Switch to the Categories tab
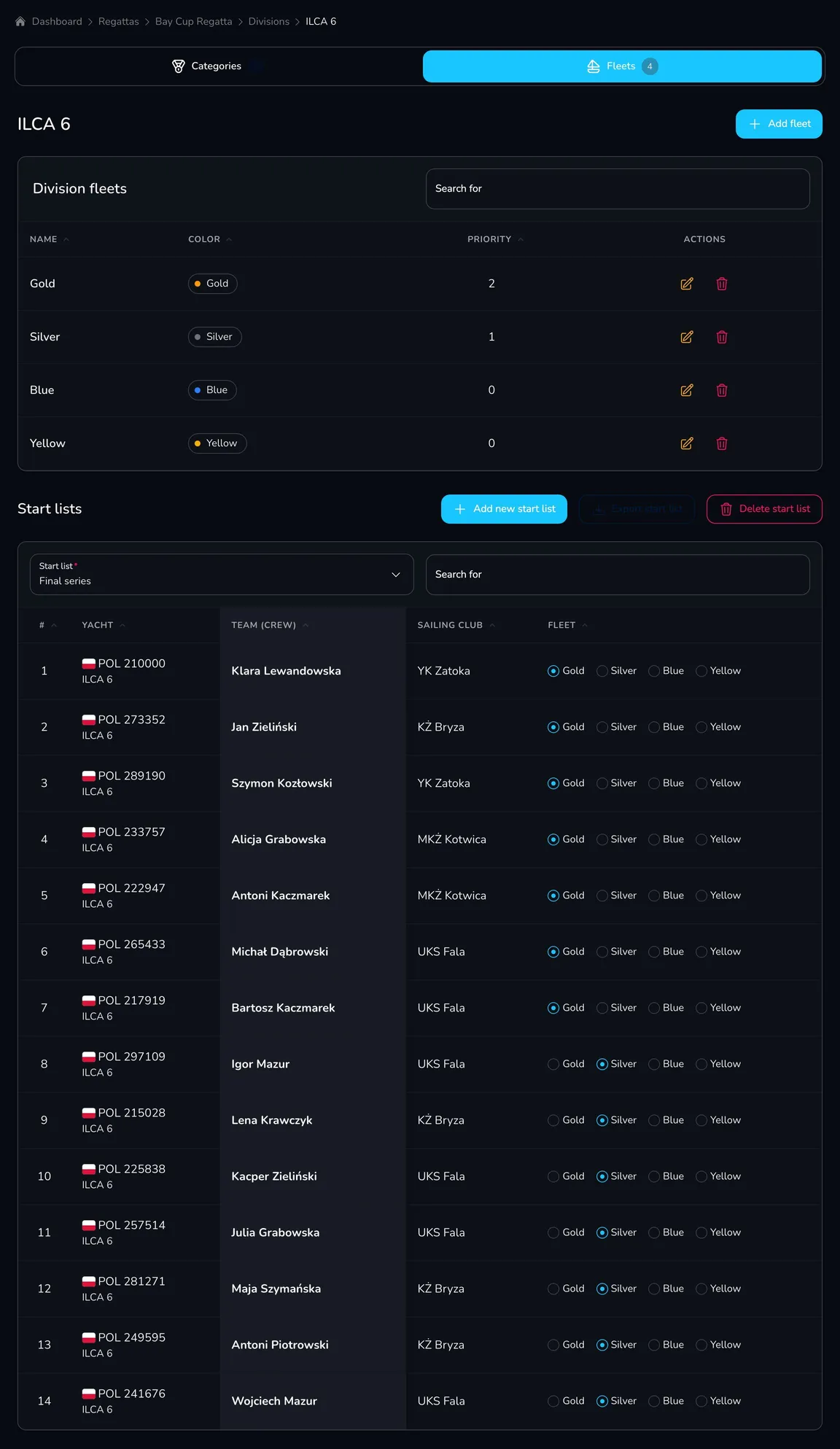Screen dimensions: 840x1449 pos(219,66)
